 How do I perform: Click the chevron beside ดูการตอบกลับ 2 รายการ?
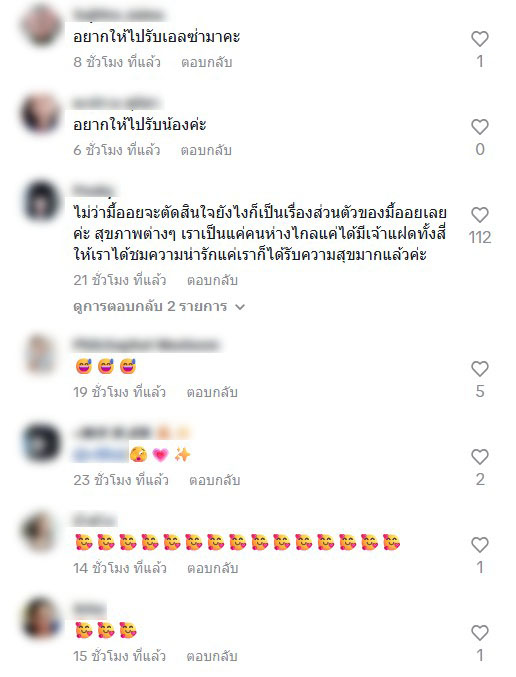[240, 307]
